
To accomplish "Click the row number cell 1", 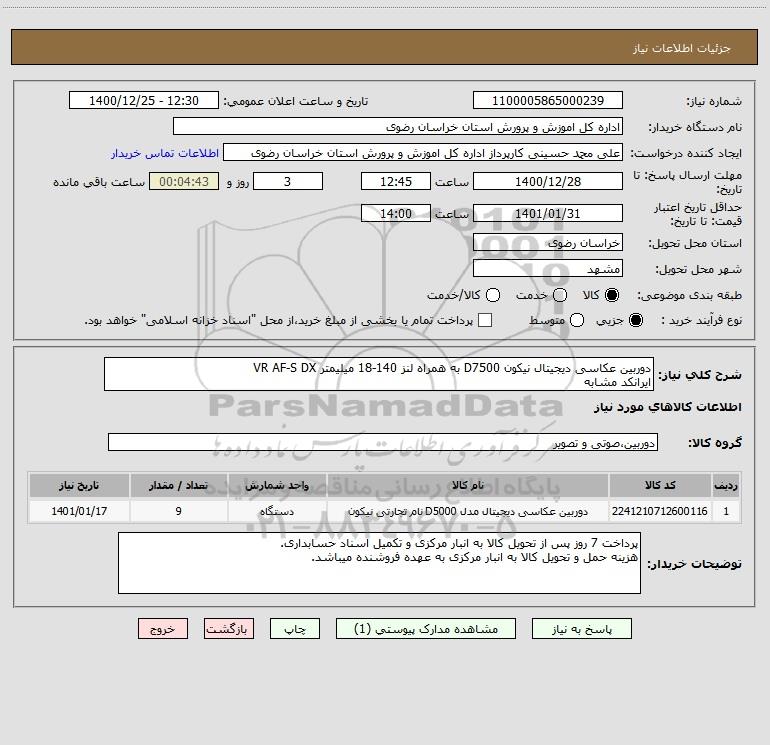I will click(x=726, y=511).
